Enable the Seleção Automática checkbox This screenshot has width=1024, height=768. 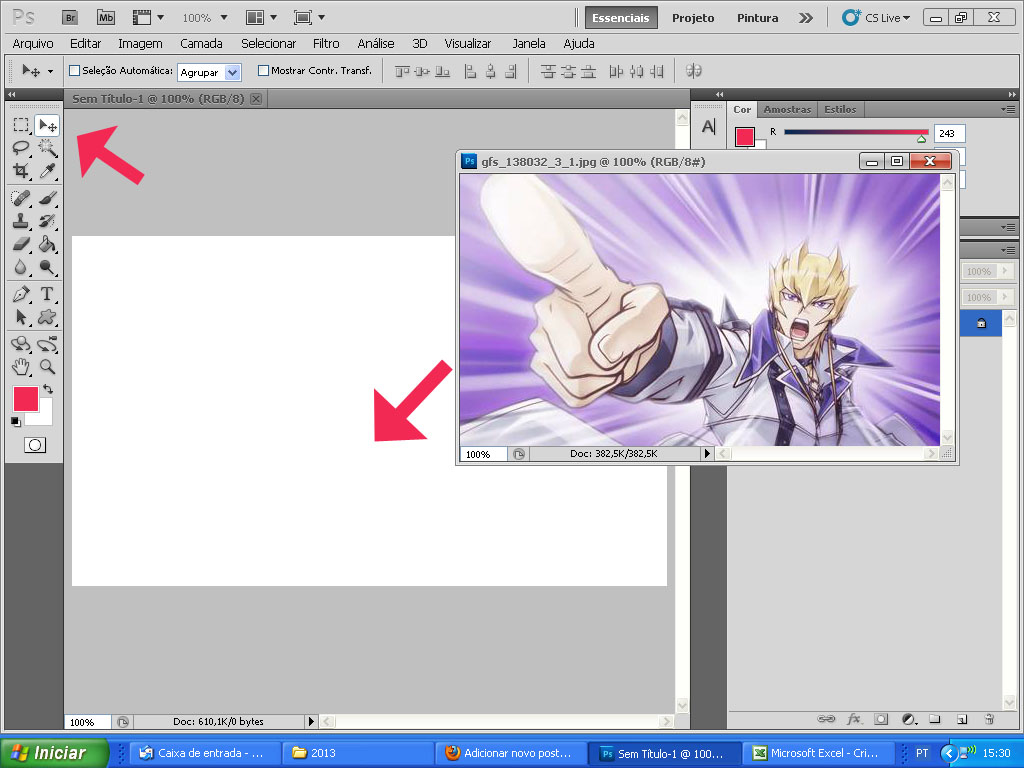point(74,71)
